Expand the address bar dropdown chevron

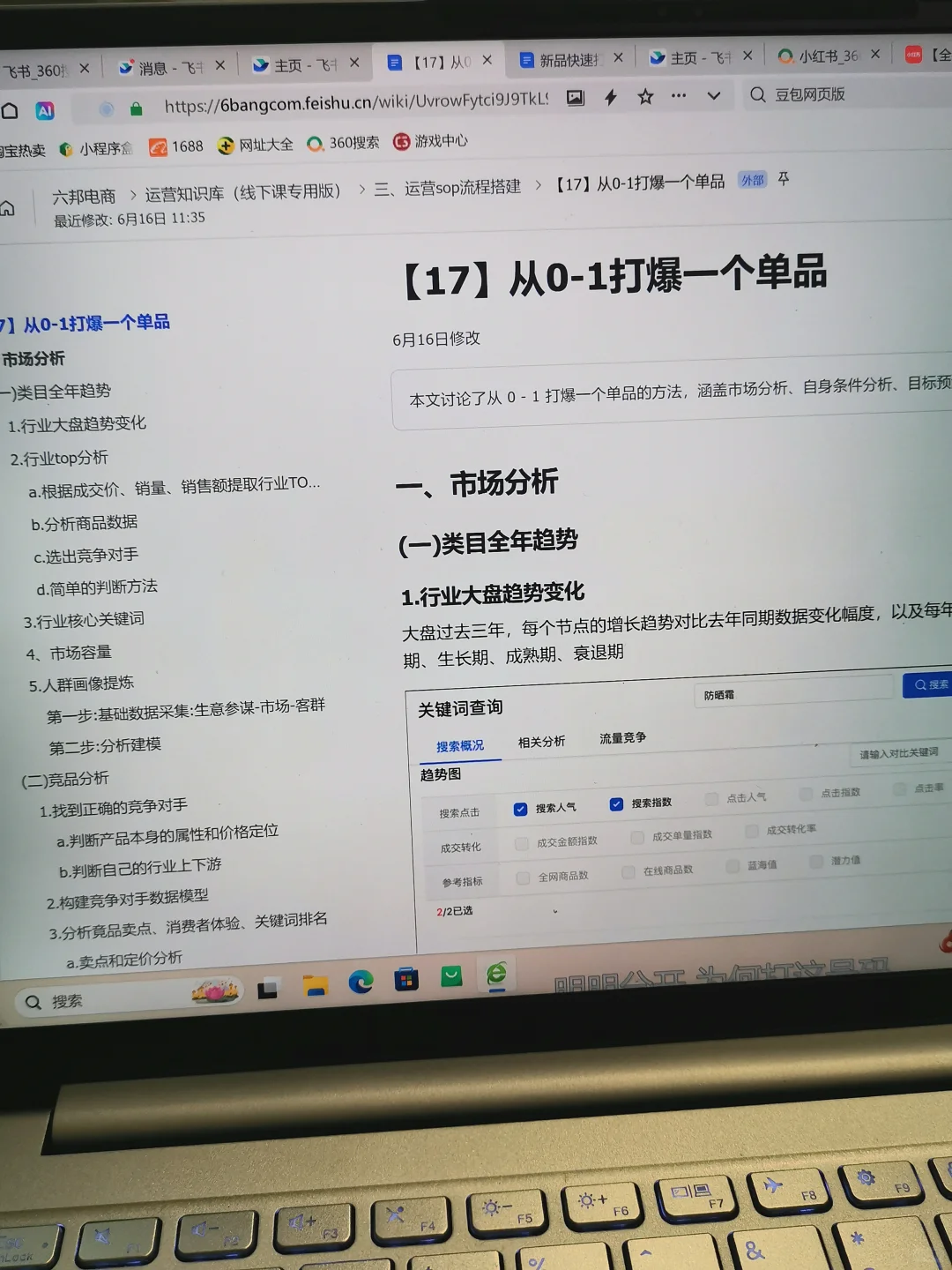714,95
